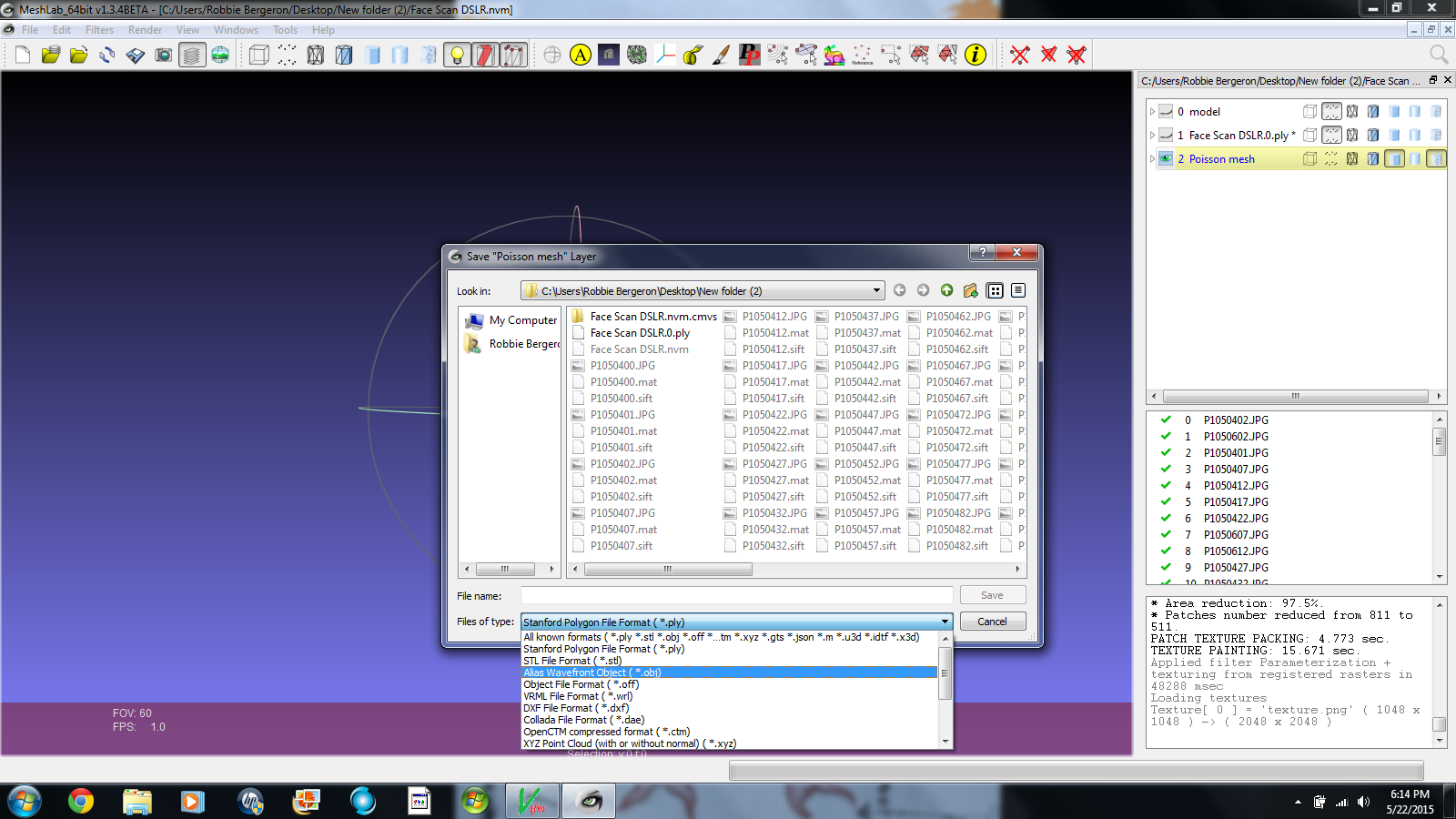Click the green Parent Directory arrow
The image size is (1456, 819).
[x=946, y=290]
